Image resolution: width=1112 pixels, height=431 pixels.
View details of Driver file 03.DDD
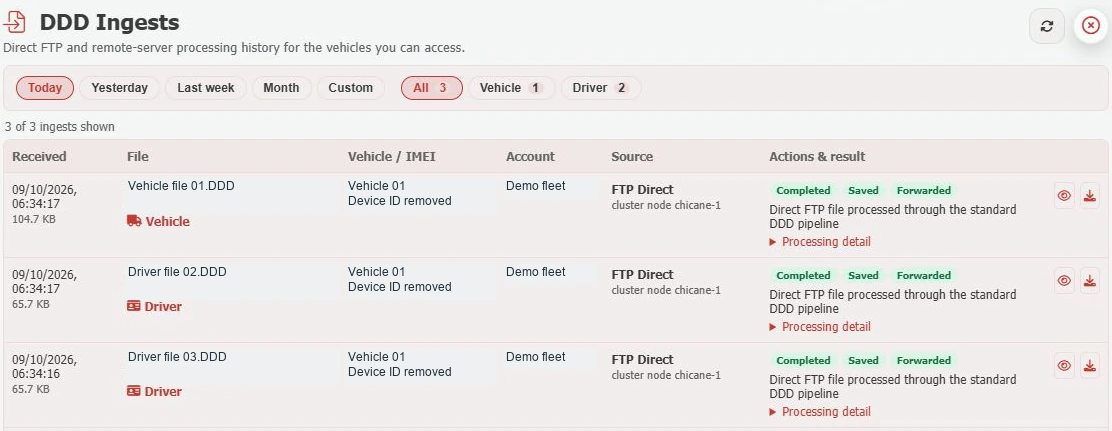pos(1064,365)
